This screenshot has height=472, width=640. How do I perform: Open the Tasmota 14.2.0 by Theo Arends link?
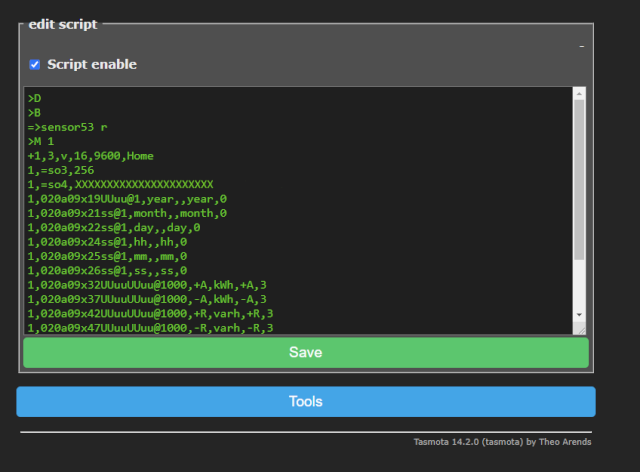click(x=502, y=442)
